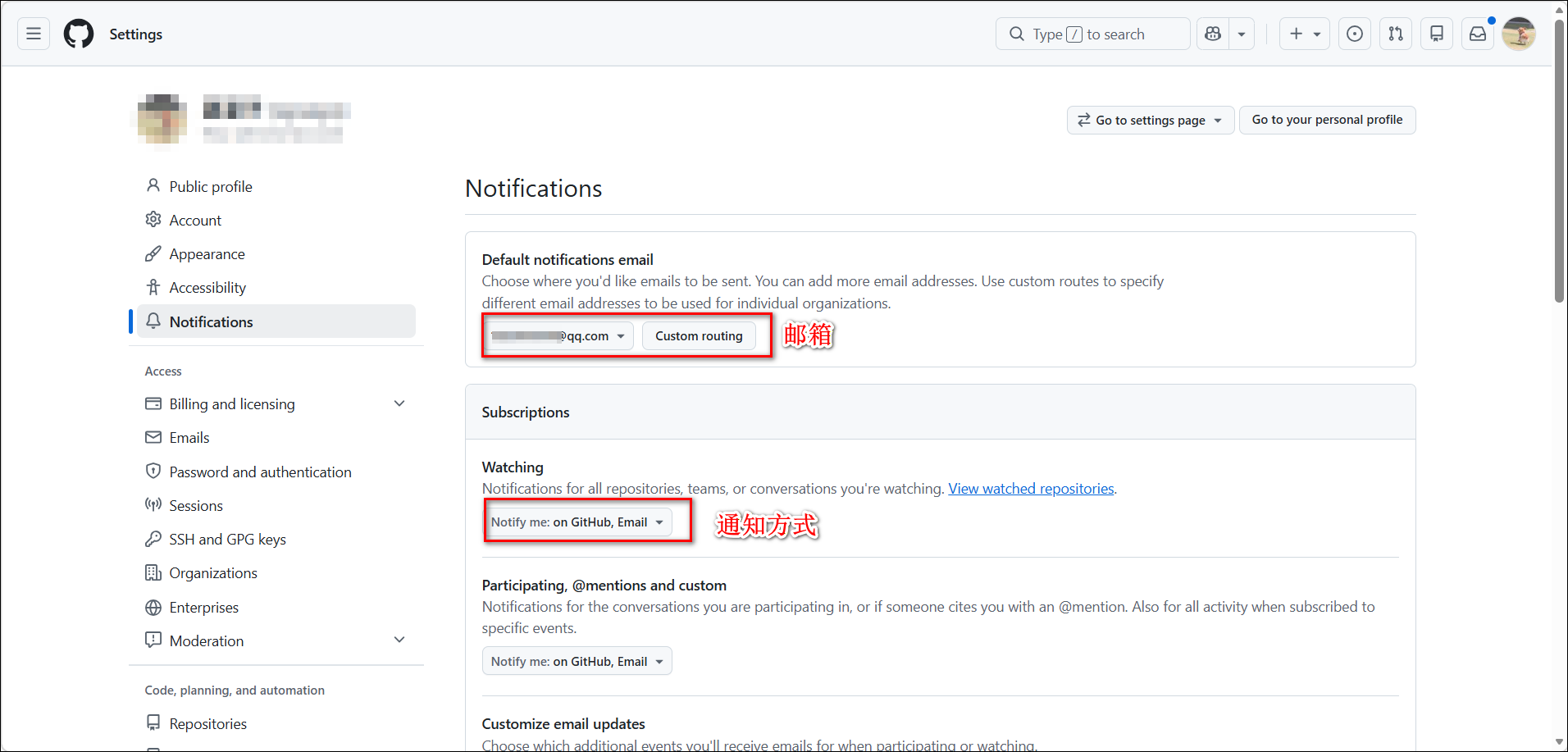The height and width of the screenshot is (752, 1568).
Task: Open the Create new plus dropdown
Action: point(1304,34)
